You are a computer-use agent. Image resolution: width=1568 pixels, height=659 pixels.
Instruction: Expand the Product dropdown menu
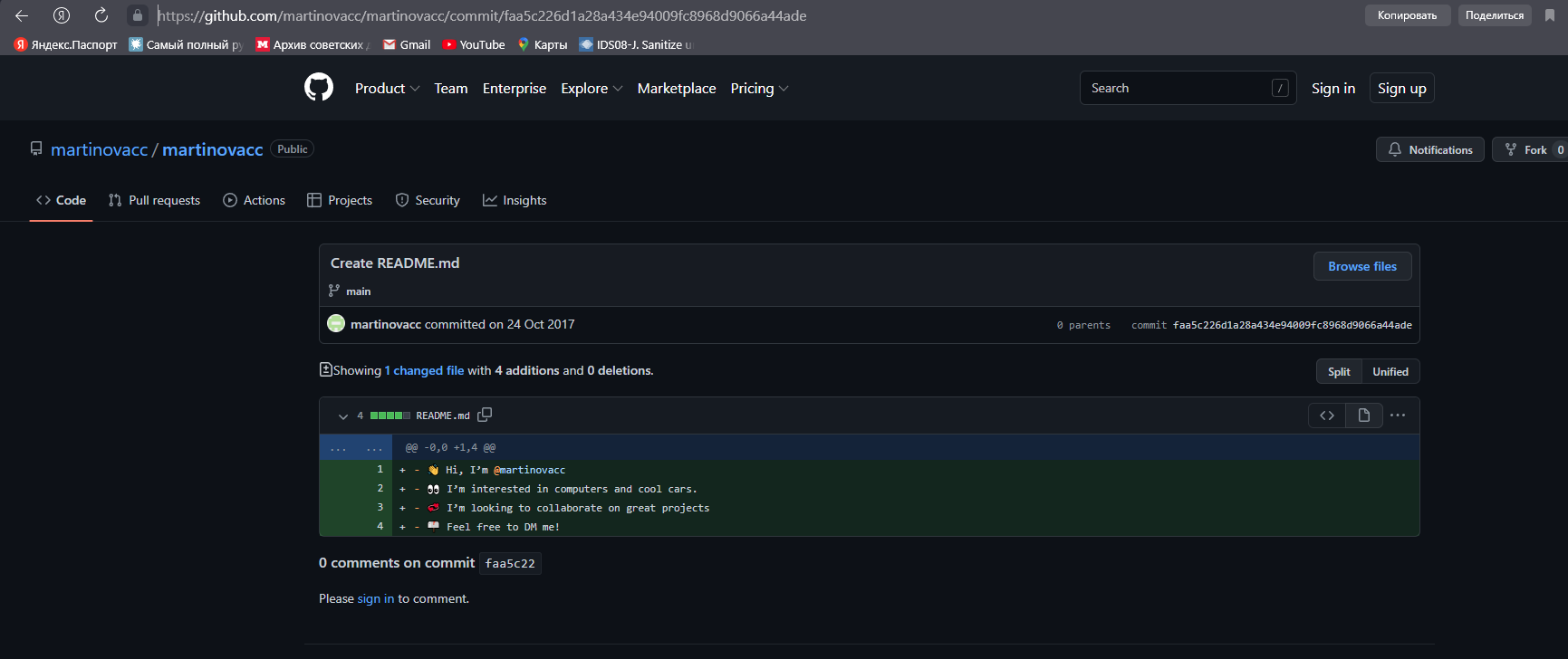(x=387, y=89)
